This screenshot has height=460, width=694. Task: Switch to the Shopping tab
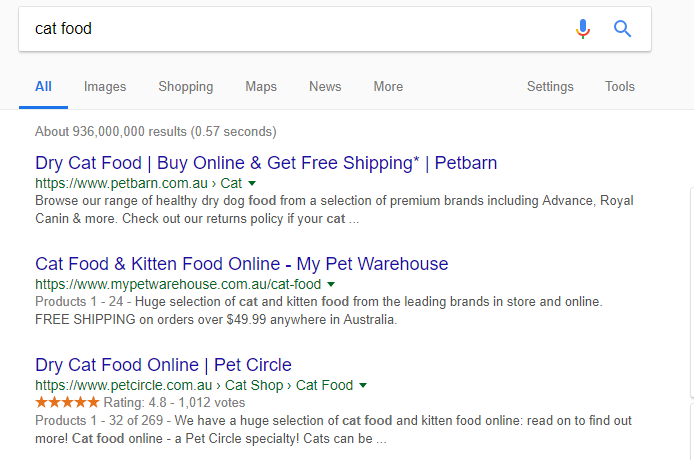click(186, 86)
